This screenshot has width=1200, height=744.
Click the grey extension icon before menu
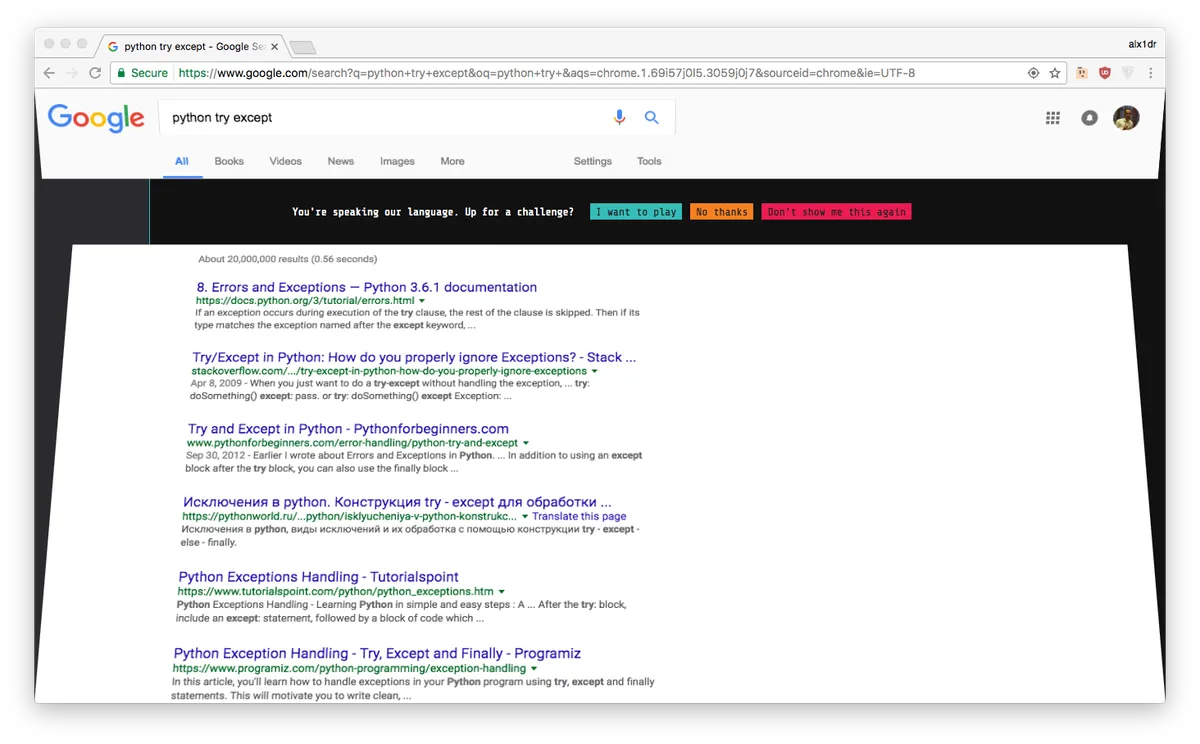pyautogui.click(x=1128, y=73)
